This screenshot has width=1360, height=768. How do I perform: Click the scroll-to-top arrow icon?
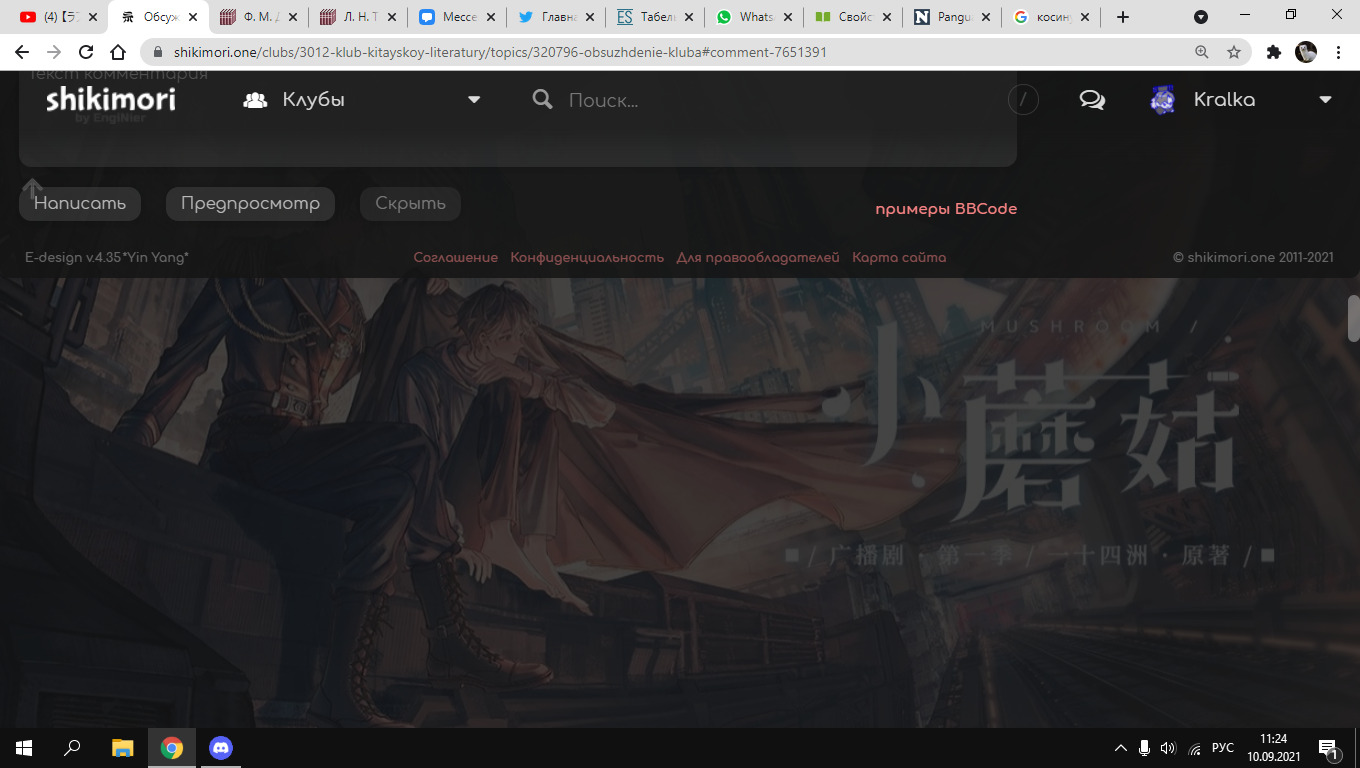tap(33, 188)
